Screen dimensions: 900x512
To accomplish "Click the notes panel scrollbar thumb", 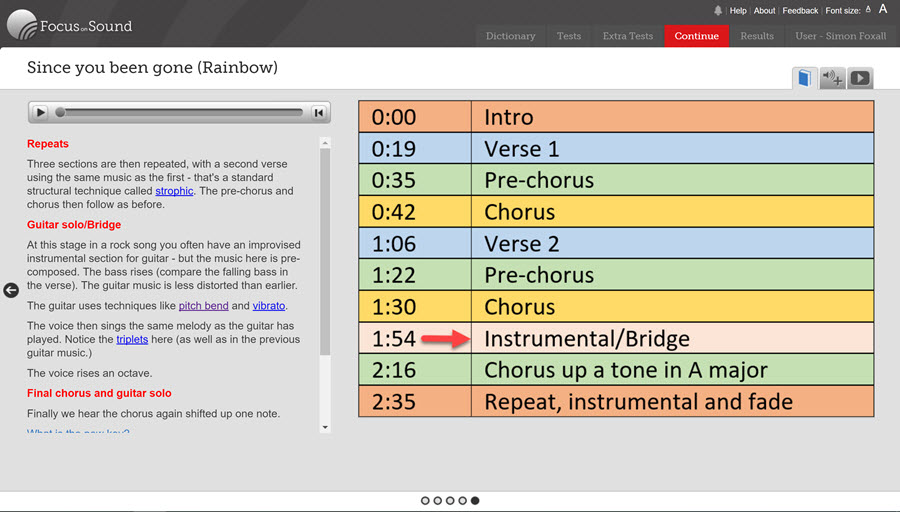I will [x=325, y=252].
